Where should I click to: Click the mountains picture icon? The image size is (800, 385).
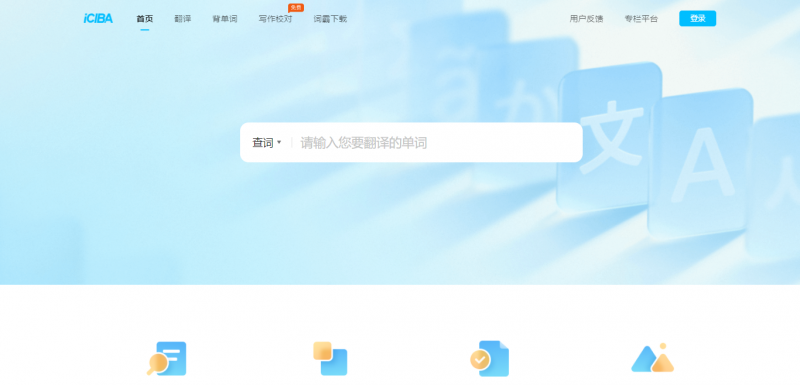click(653, 358)
